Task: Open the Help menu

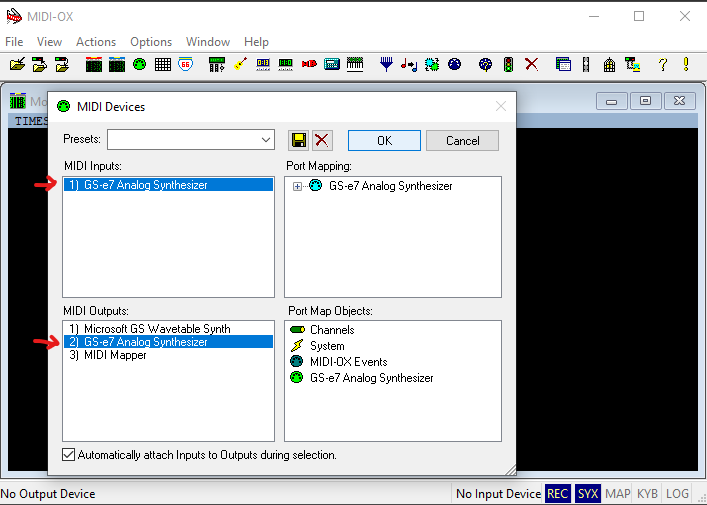Action: click(256, 42)
